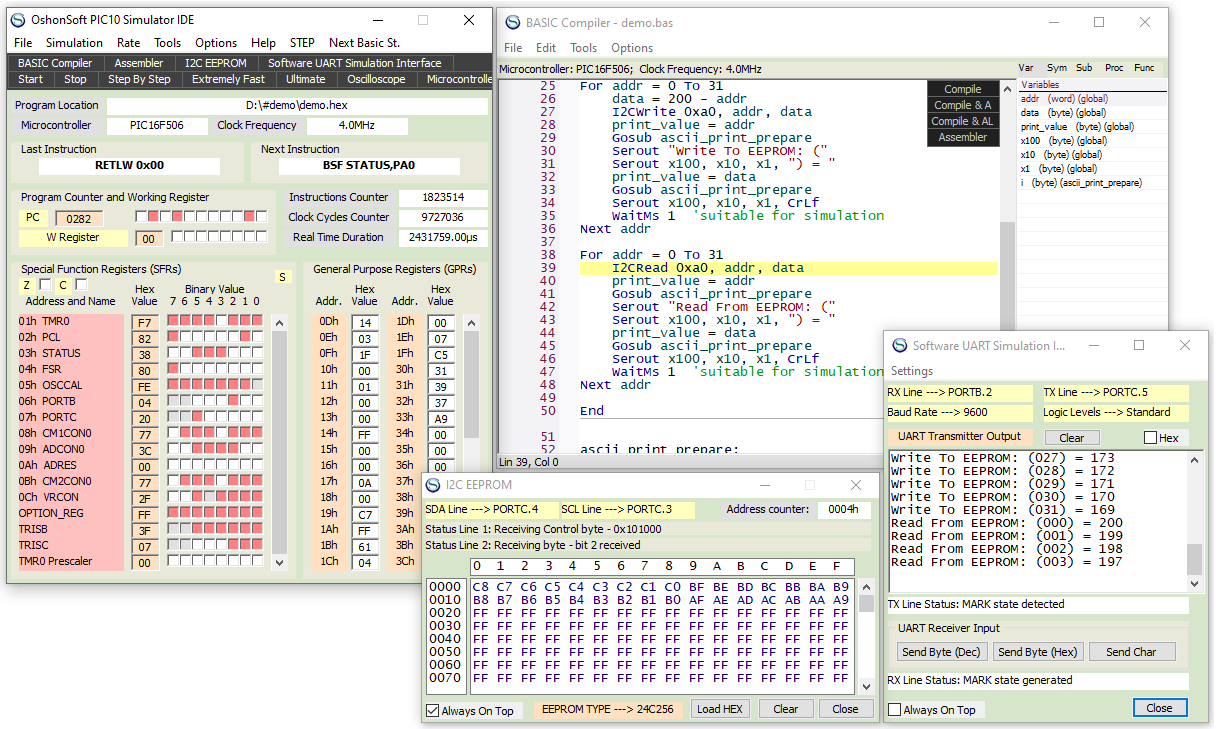Click the Compile button

pyautogui.click(x=963, y=89)
